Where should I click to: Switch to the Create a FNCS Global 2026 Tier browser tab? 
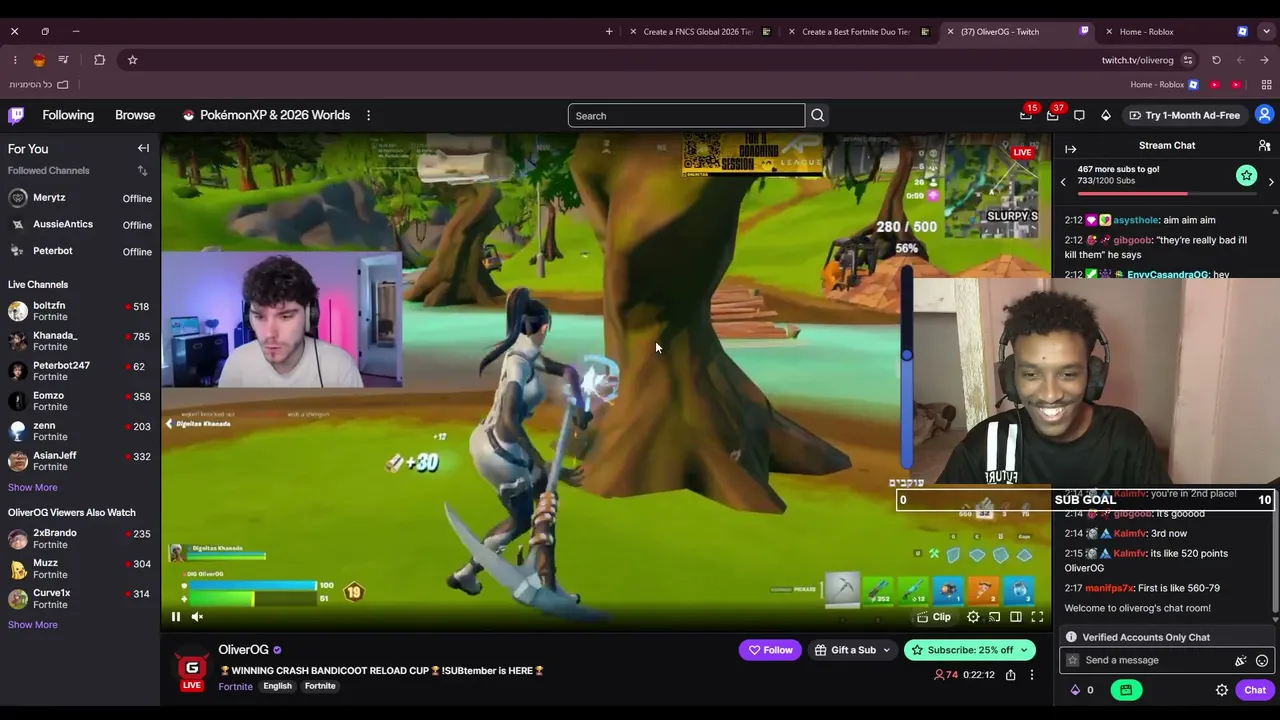coord(700,32)
